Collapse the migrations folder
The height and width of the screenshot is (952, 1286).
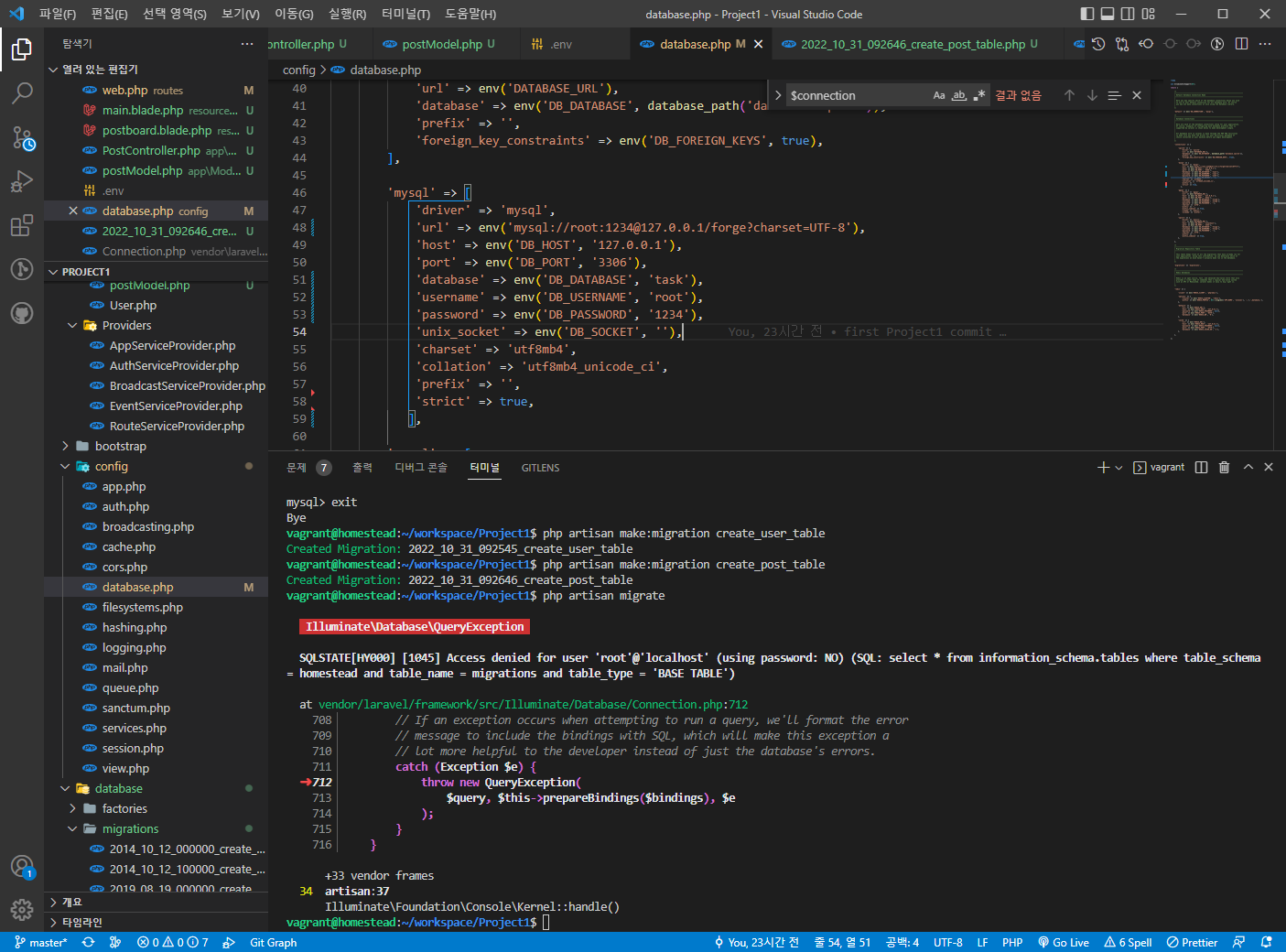72,829
